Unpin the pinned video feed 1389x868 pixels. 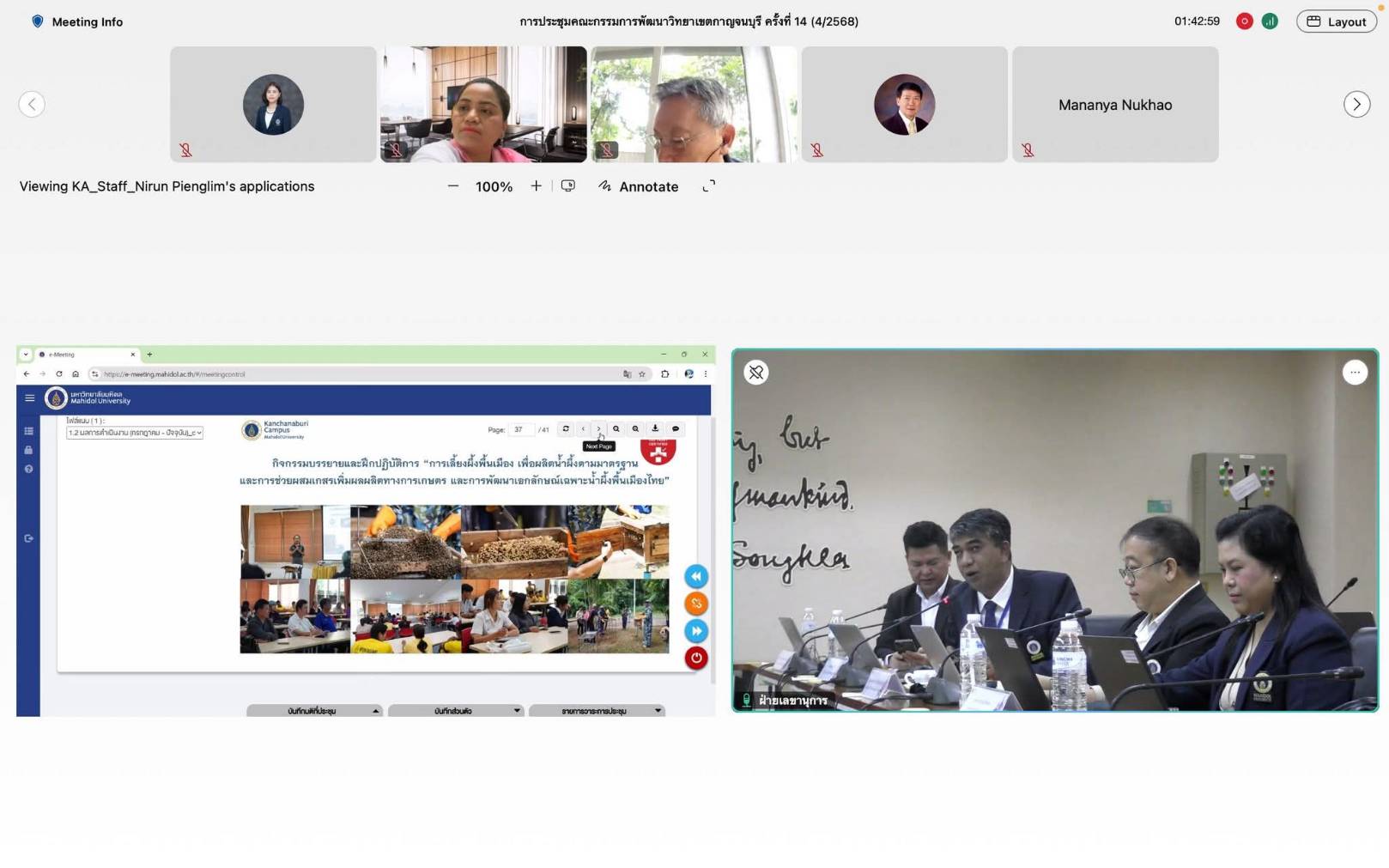pos(755,373)
